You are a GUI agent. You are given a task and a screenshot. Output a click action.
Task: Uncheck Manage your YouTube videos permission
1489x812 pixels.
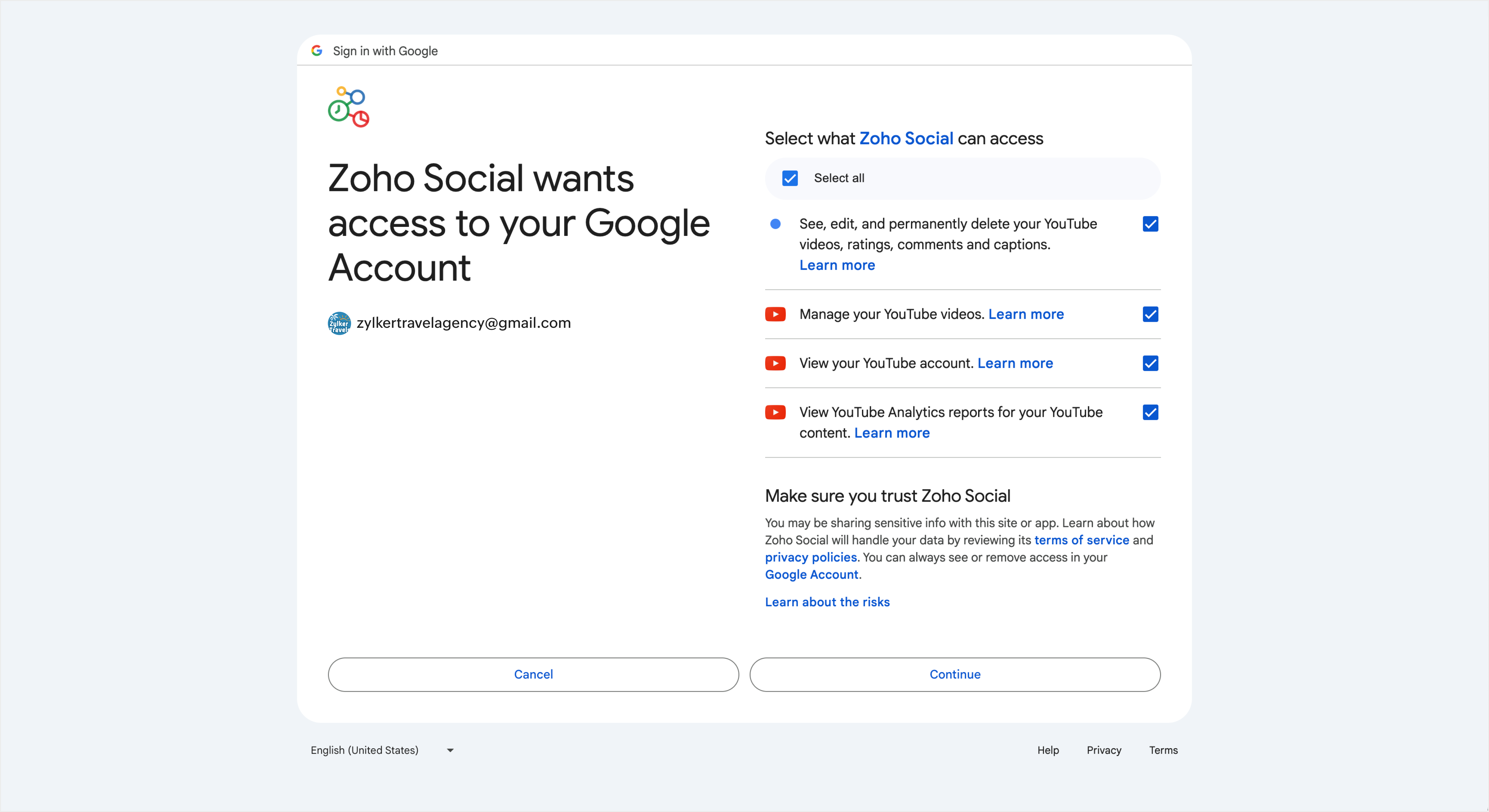pyautogui.click(x=1150, y=314)
